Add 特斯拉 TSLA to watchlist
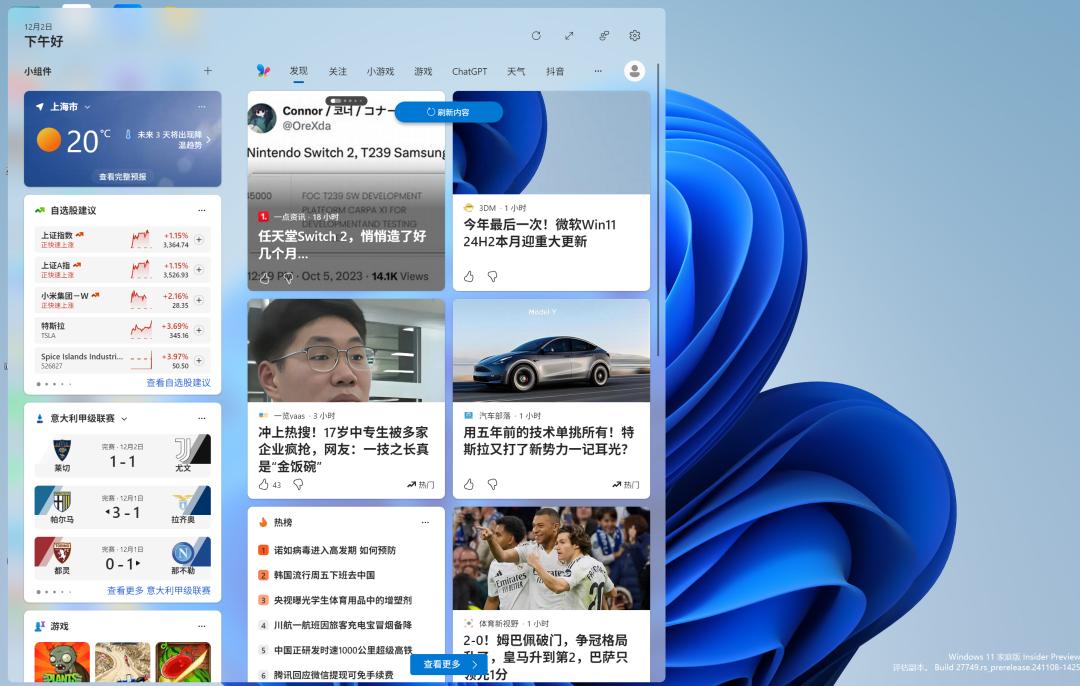This screenshot has height=686, width=1080. tap(199, 331)
